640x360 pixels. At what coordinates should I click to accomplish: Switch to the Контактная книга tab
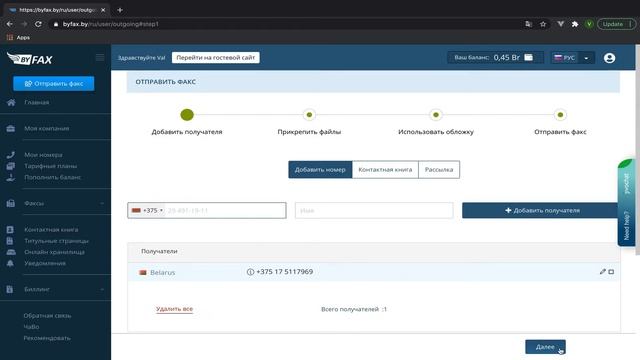coord(385,169)
